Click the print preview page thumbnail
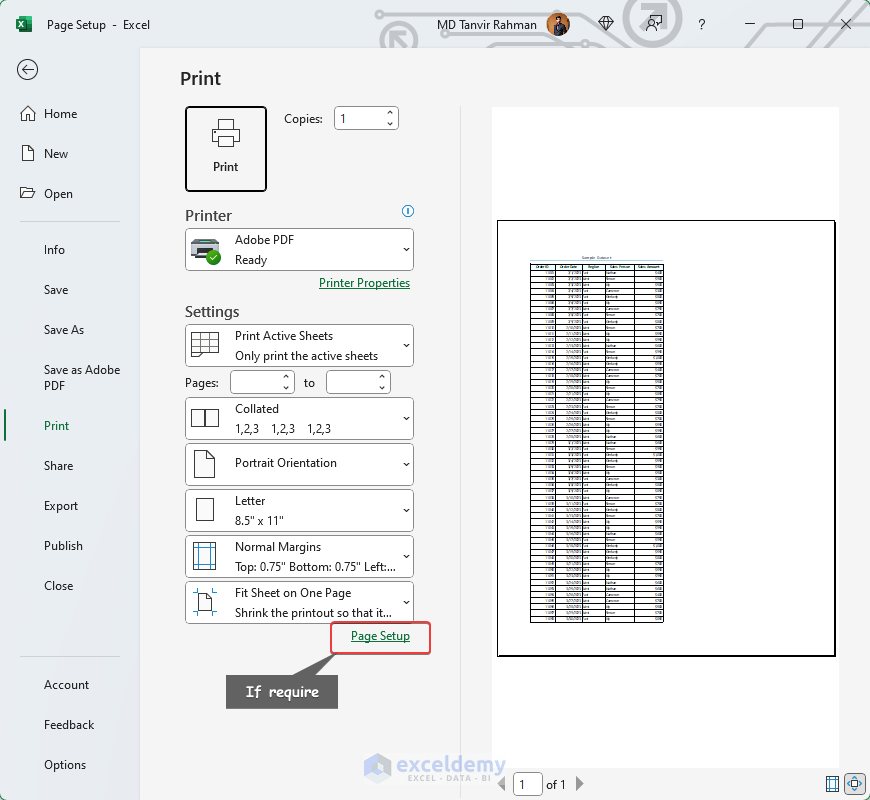Screen dimensions: 870x800 click(x=666, y=438)
